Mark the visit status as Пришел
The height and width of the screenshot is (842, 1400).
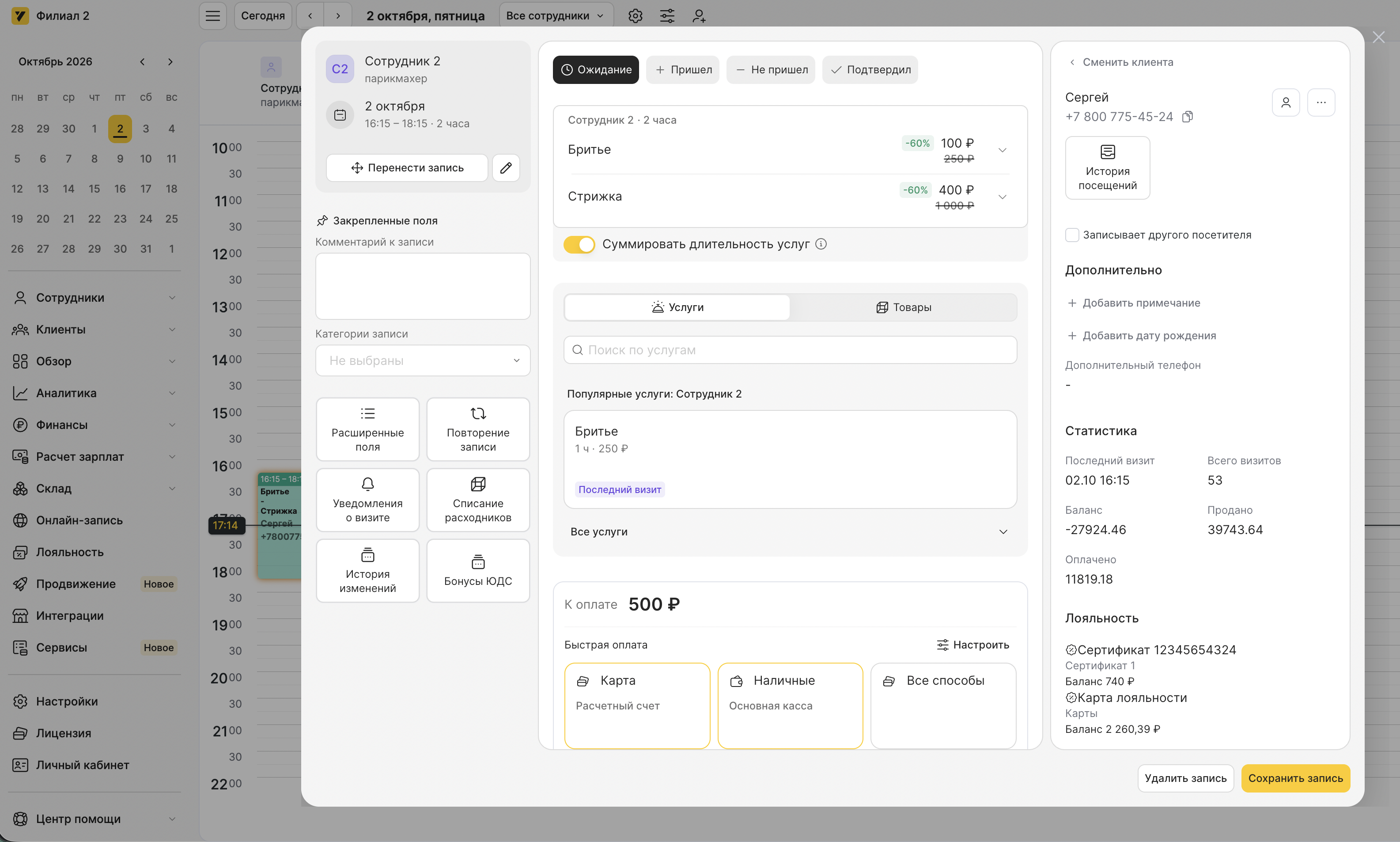(x=682, y=70)
